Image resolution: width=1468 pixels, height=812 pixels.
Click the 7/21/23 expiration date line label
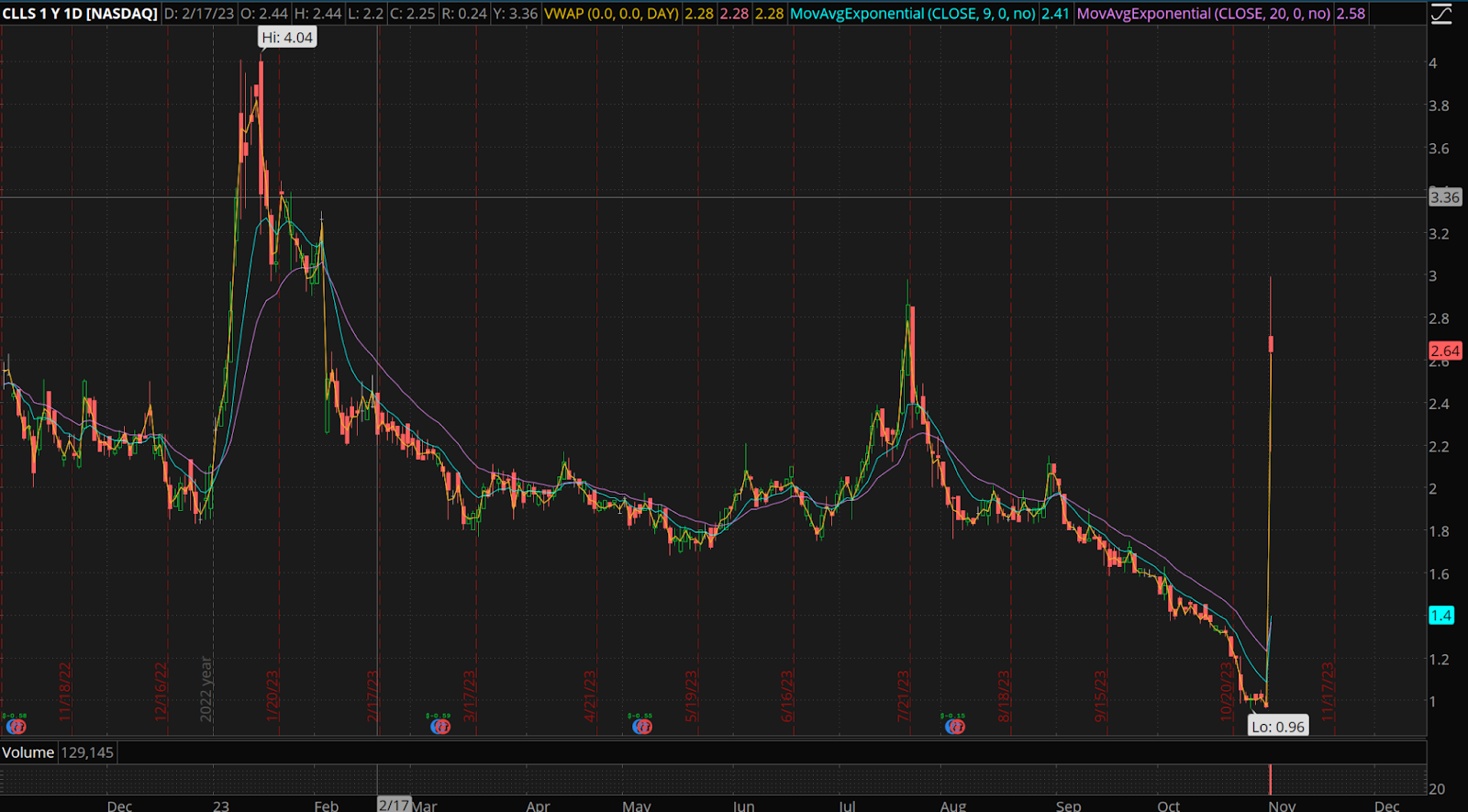(x=903, y=695)
